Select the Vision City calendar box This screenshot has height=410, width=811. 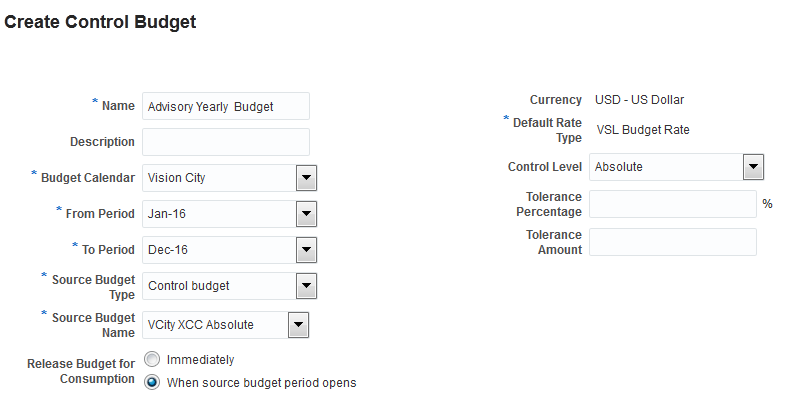click(219, 178)
